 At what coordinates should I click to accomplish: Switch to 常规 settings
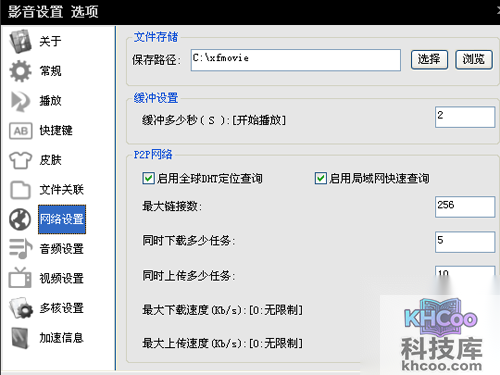coord(50,71)
